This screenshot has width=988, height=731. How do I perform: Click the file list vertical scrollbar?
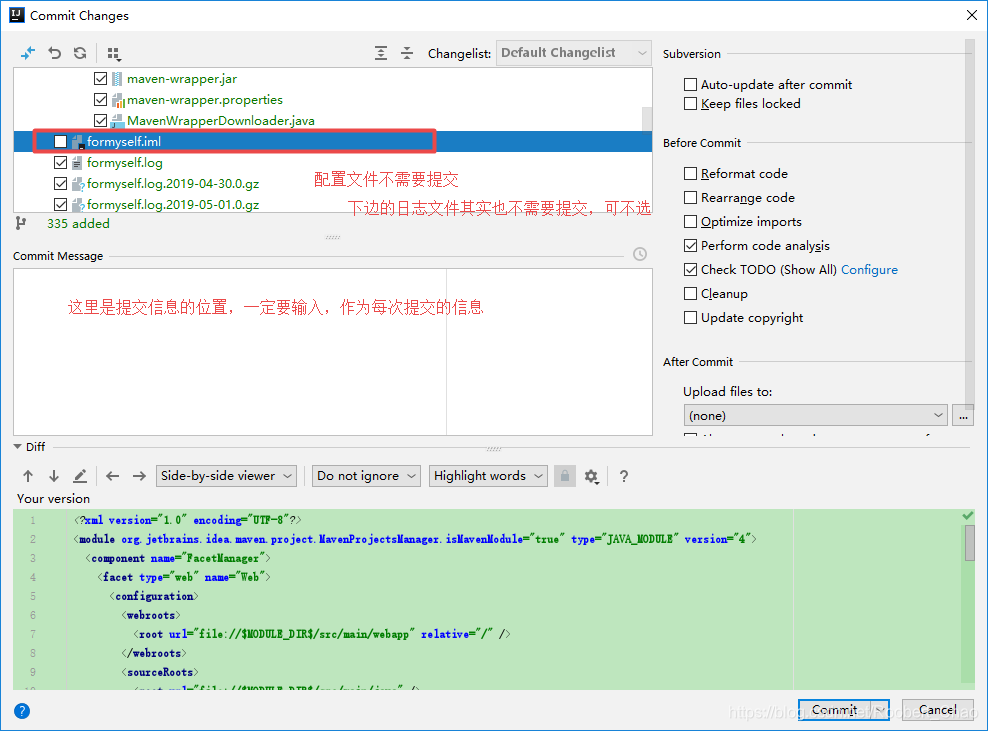point(646,118)
